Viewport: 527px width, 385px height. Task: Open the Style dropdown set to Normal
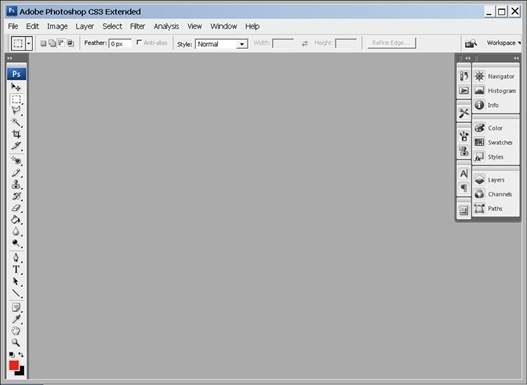coord(221,44)
